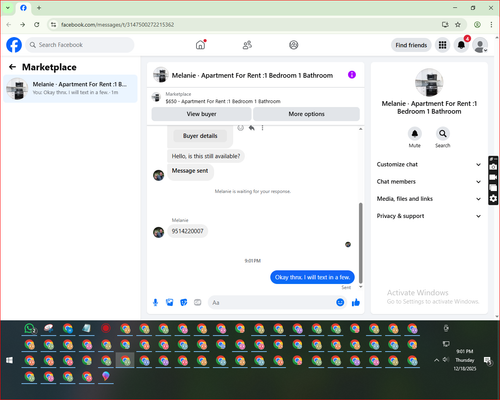Click the 'Message sent' bubble
This screenshot has height=400, width=500.
click(190, 172)
